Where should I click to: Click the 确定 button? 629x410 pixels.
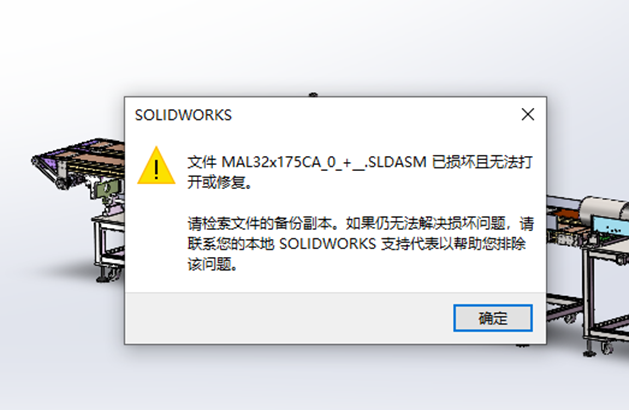coord(493,318)
